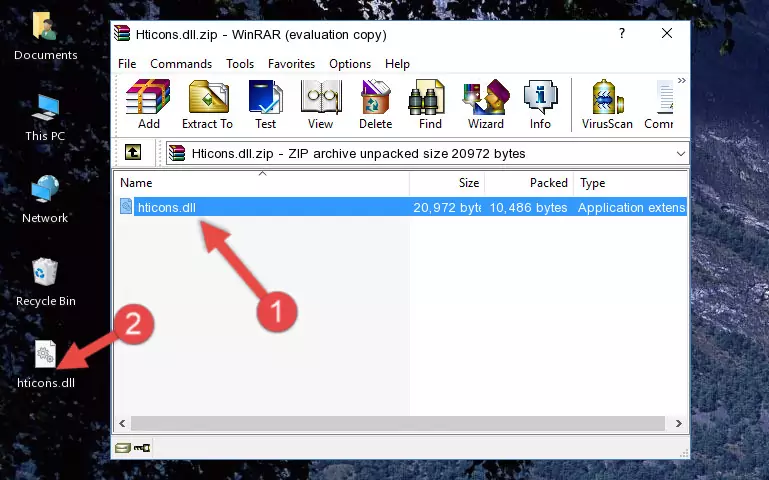
Task: Open the Help menu
Action: 397,64
